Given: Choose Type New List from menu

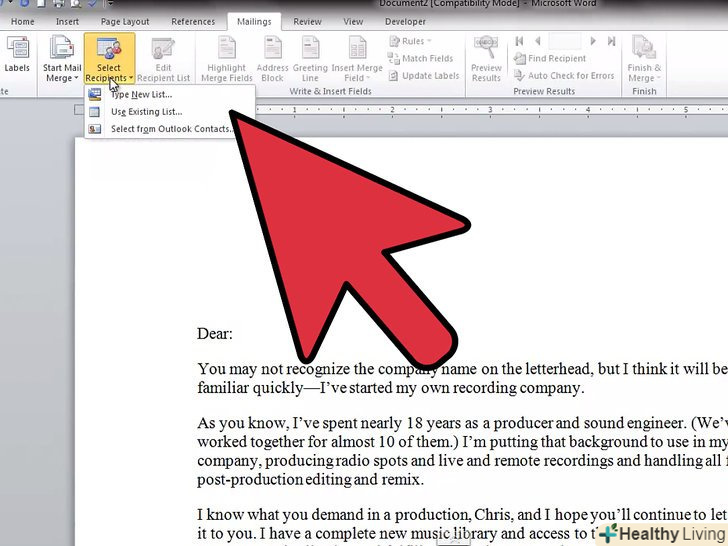Looking at the screenshot, I should [x=169, y=95].
